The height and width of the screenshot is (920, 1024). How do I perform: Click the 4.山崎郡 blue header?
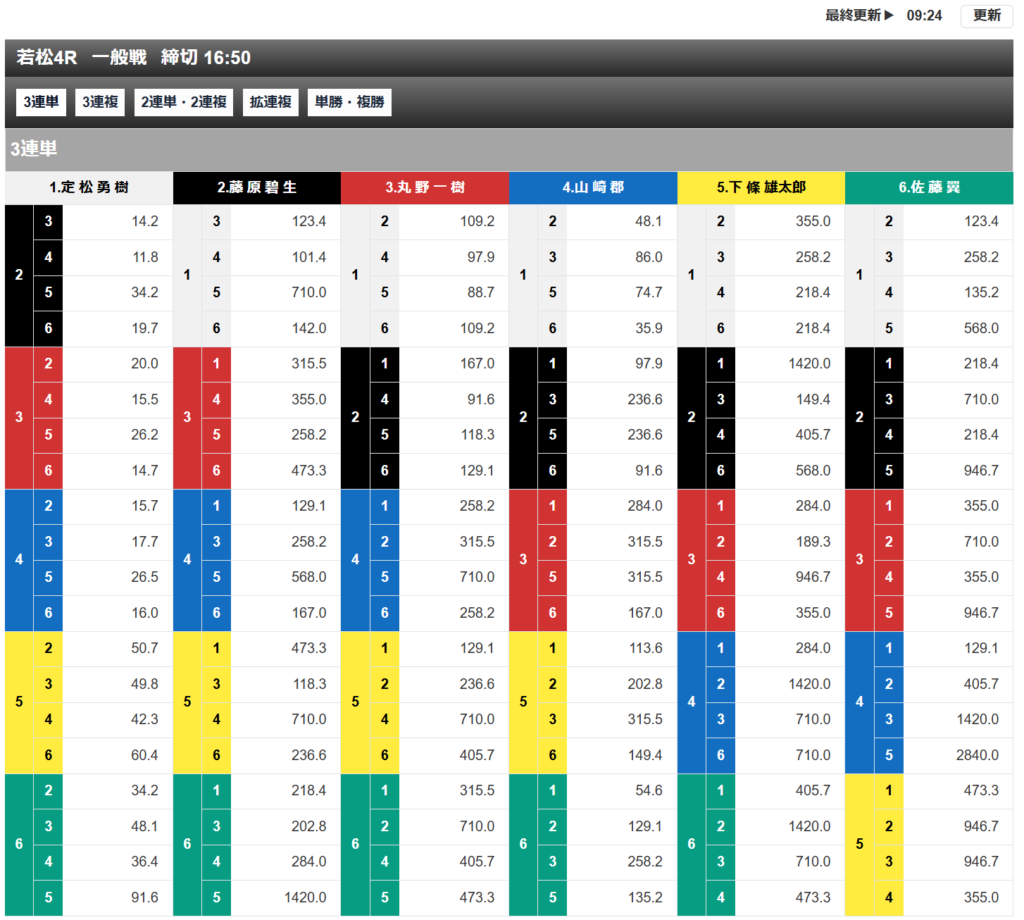(x=593, y=188)
